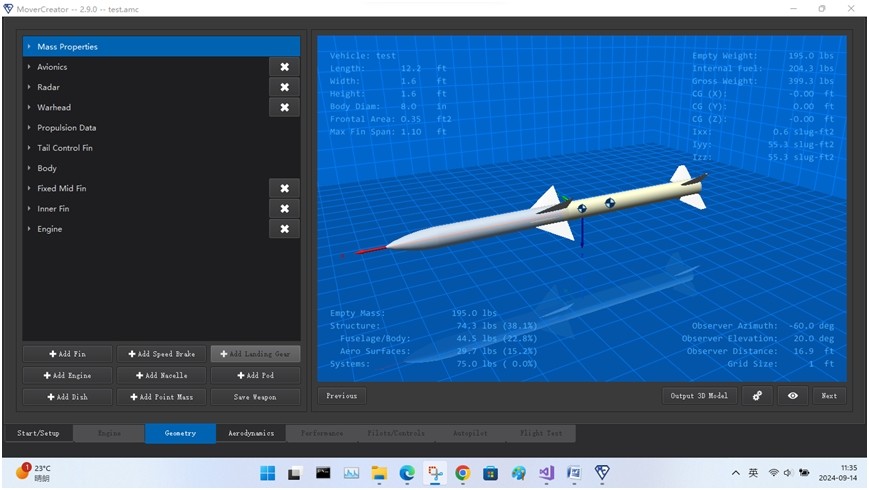Click the Add Engine button

[68, 375]
